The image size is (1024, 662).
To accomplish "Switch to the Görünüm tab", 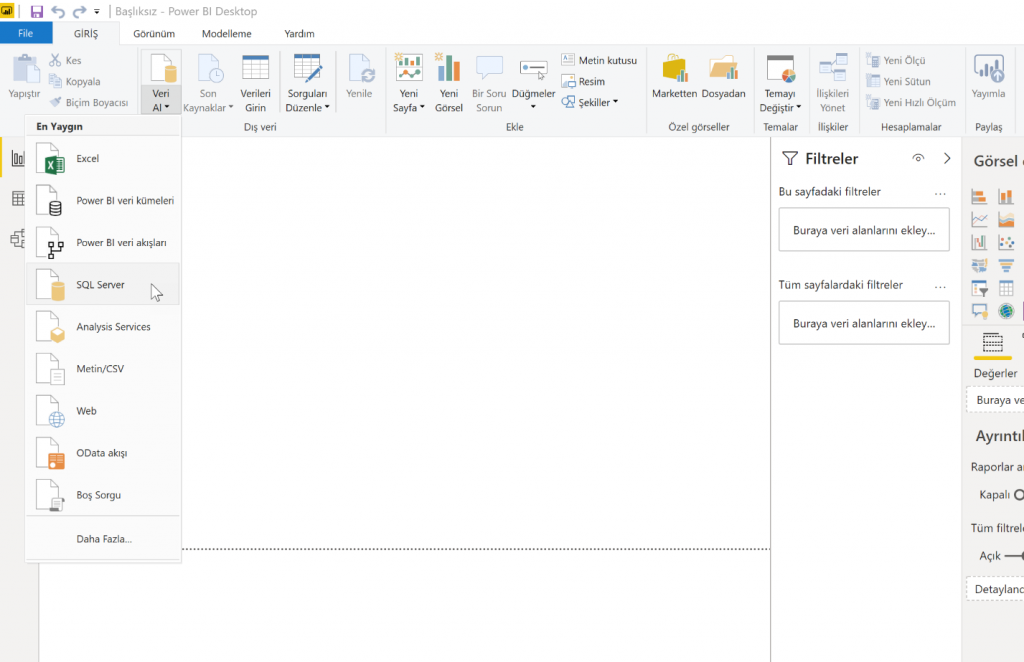I will click(x=154, y=33).
